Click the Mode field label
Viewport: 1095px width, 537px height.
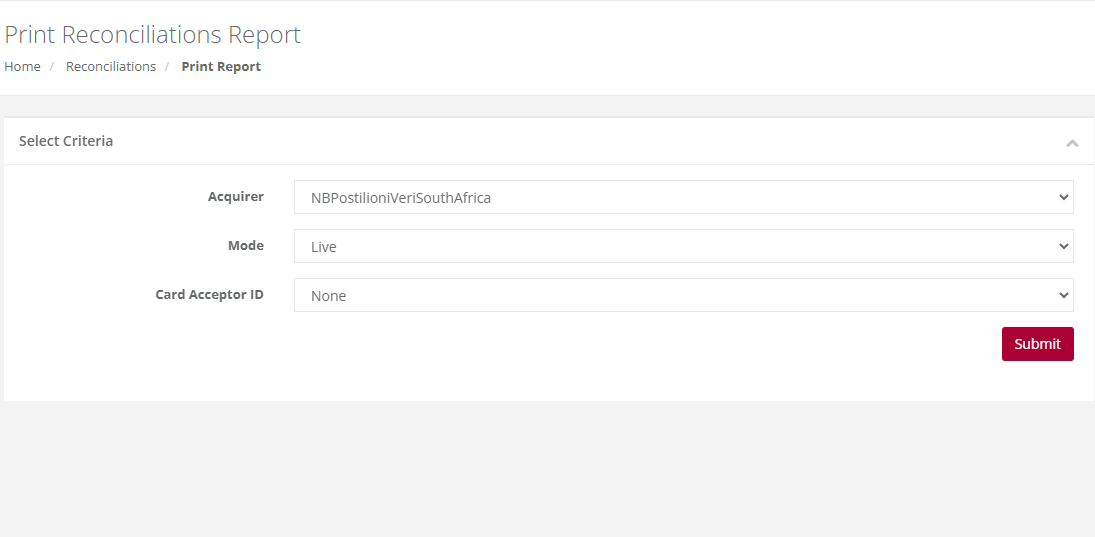coord(246,246)
